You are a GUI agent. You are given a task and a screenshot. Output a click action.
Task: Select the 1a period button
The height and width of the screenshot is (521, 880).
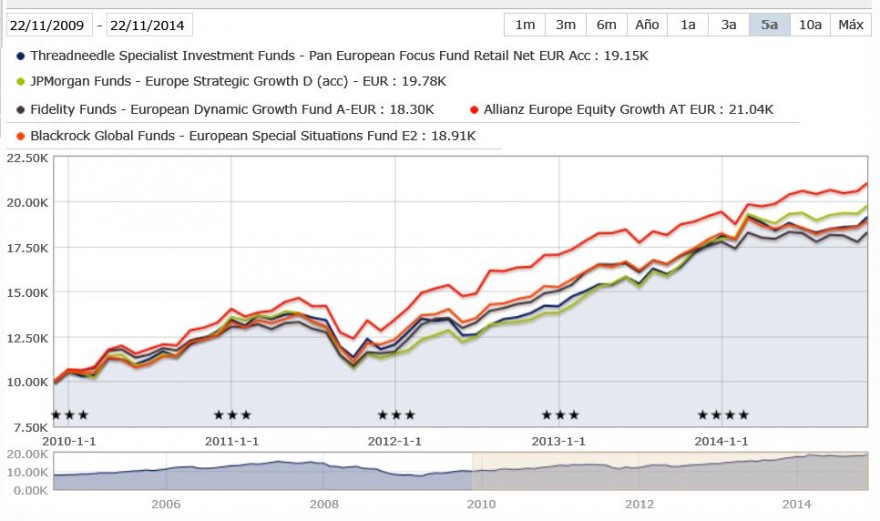click(x=688, y=25)
